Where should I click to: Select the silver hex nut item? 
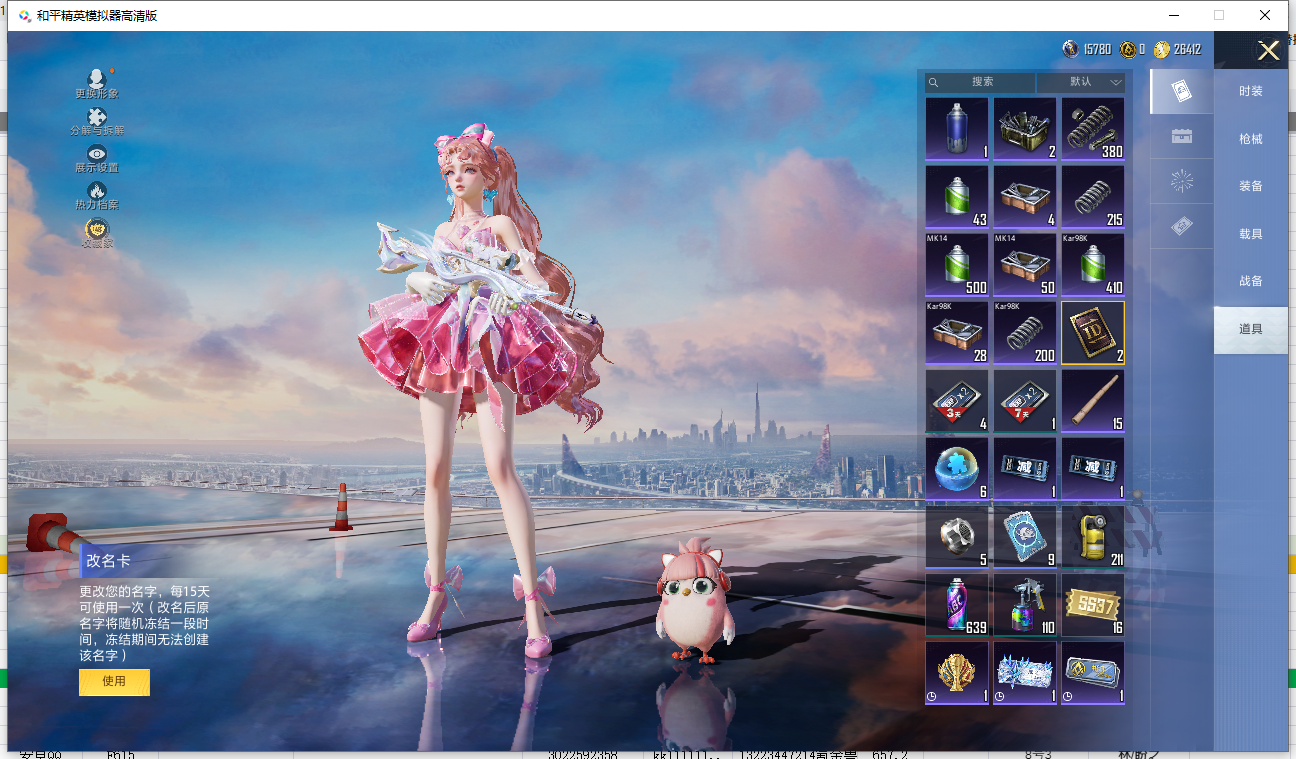957,537
